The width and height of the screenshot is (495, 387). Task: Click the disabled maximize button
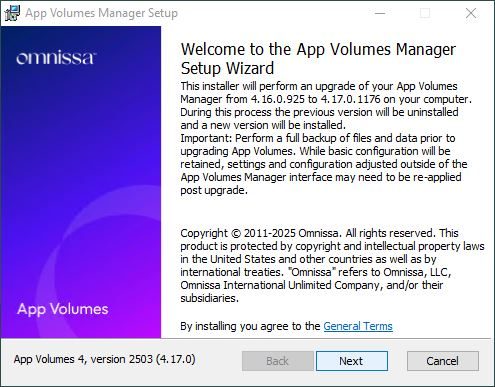point(425,13)
